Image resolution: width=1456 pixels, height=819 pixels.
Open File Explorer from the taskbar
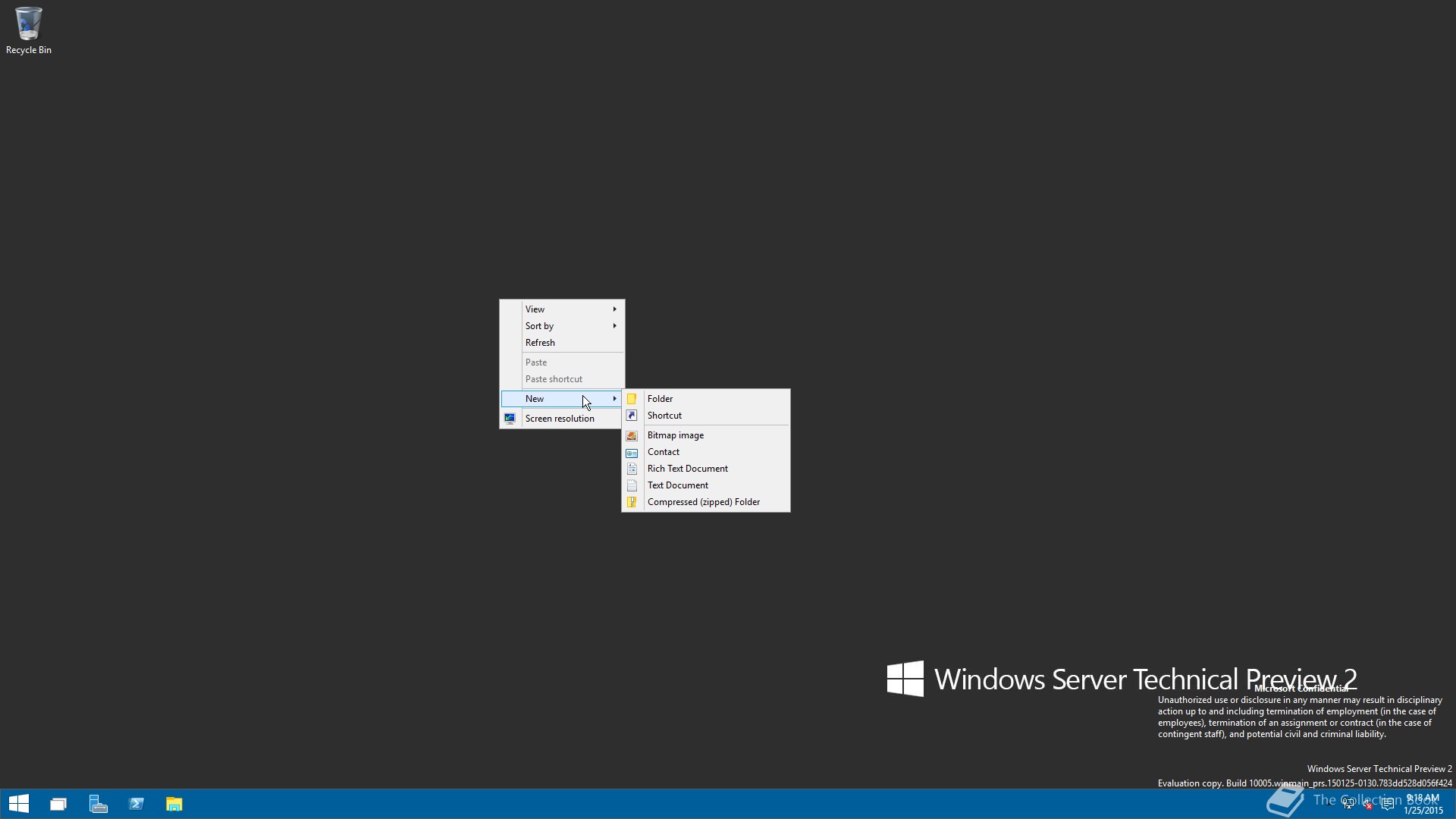[174, 804]
